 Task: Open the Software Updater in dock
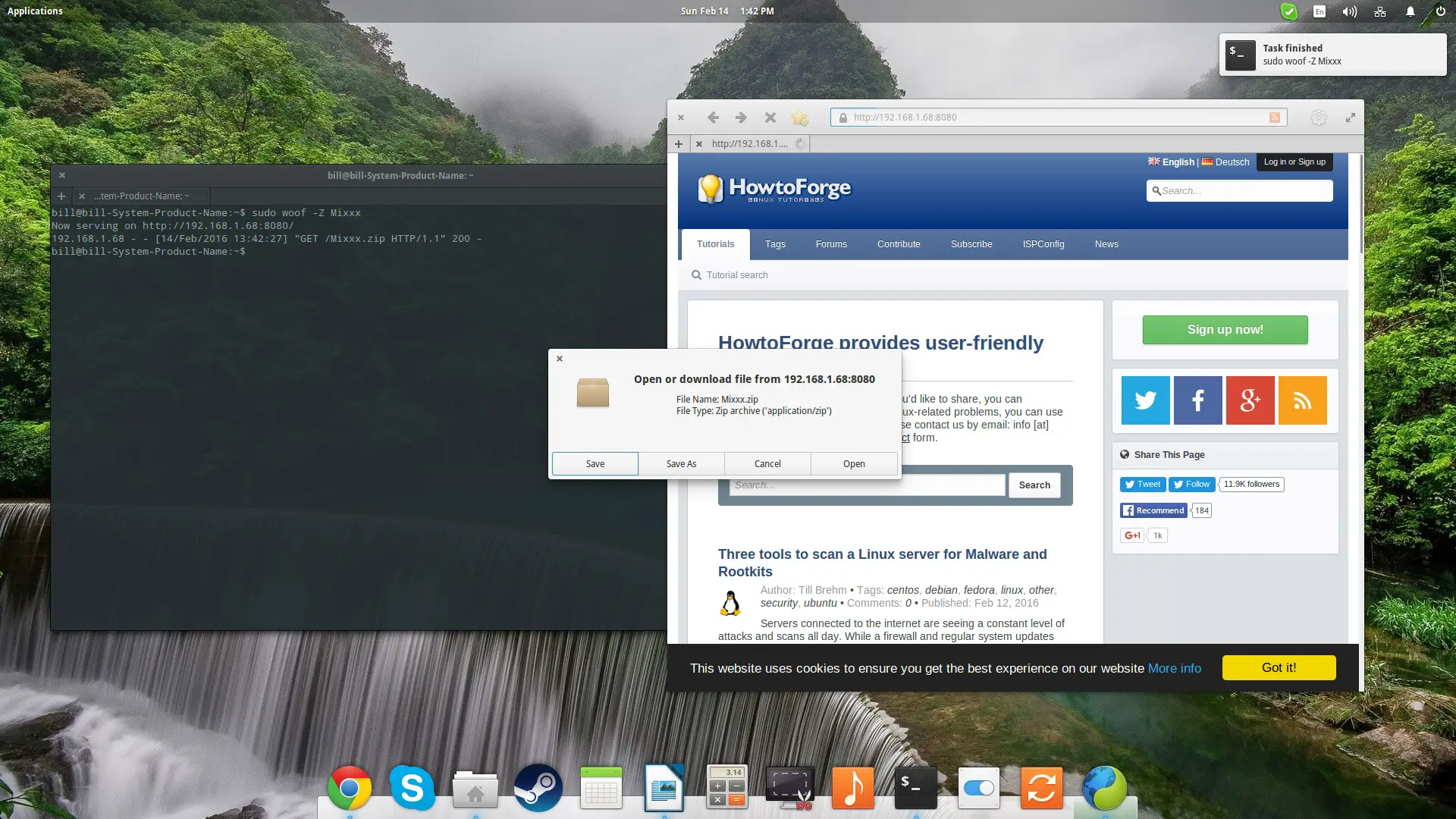1042,788
